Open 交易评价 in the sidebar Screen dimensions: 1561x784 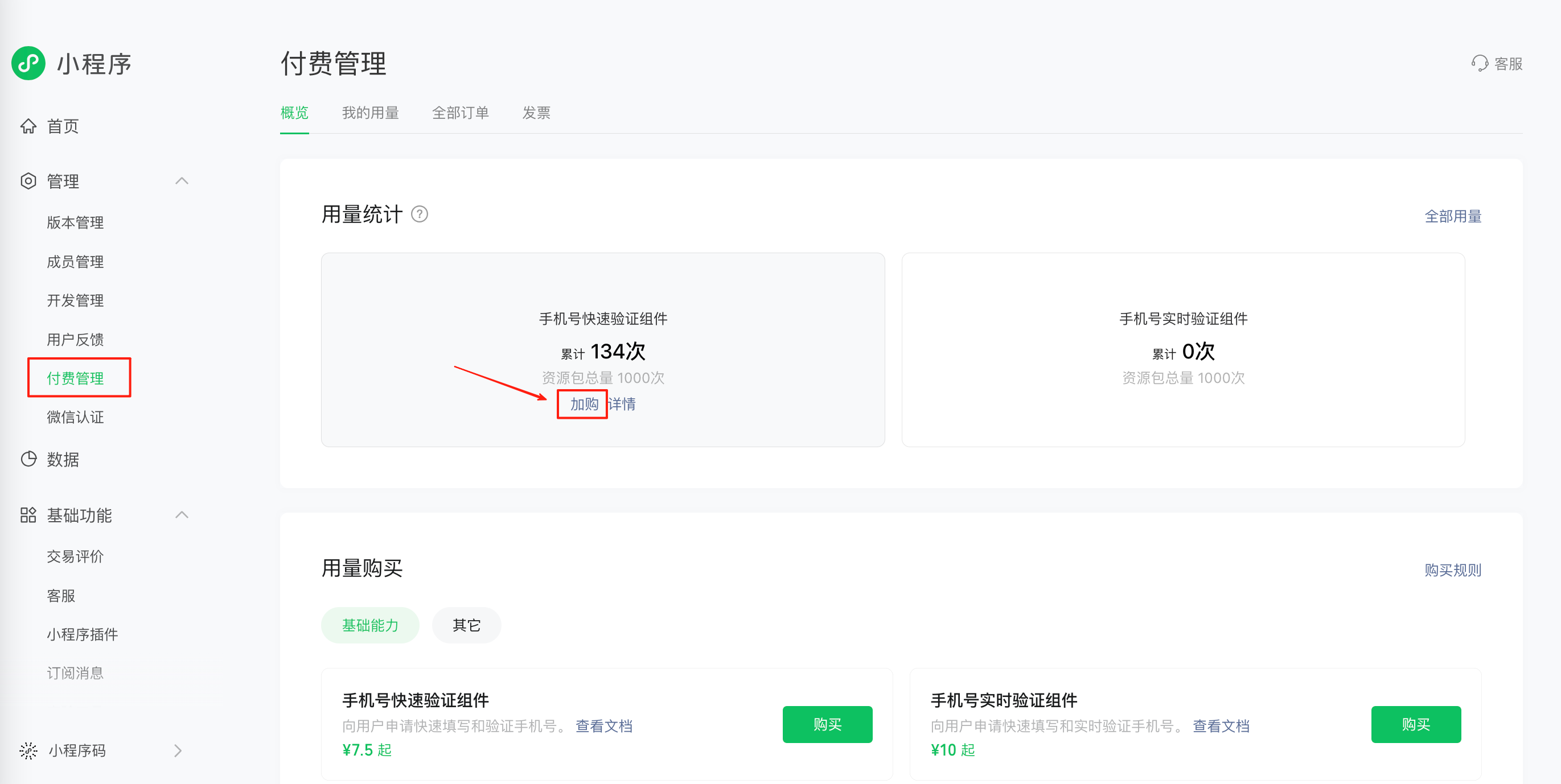click(x=75, y=556)
